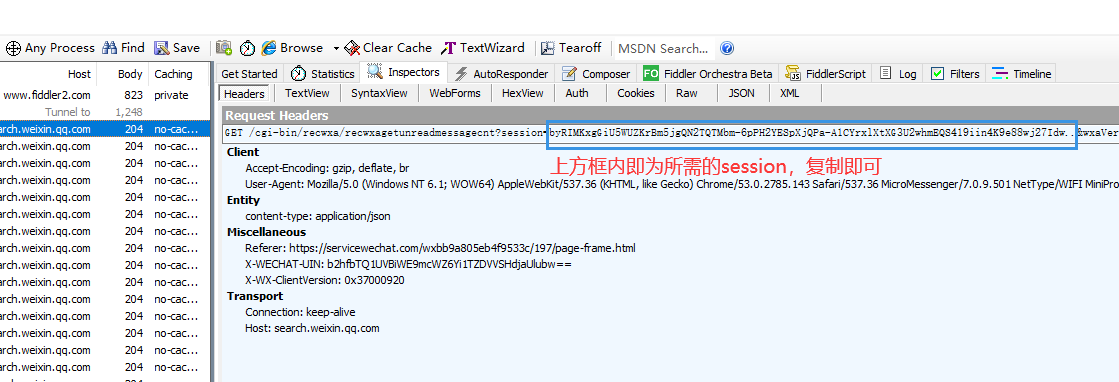Viewport: 1119px width, 382px height.
Task: Open the Statistics tab
Action: point(323,74)
